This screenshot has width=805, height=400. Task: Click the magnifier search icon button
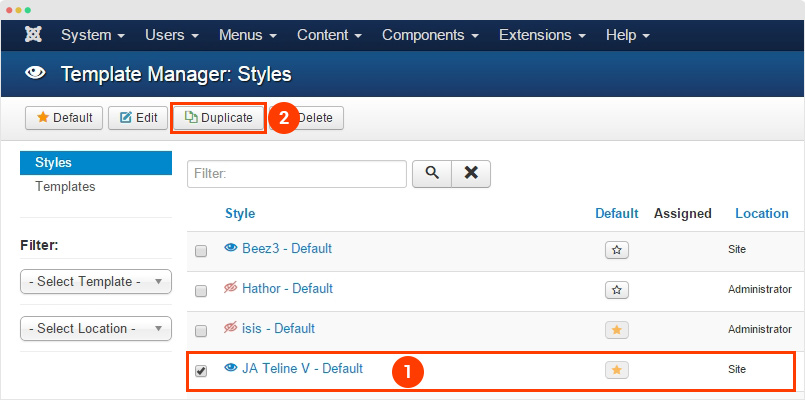click(432, 174)
